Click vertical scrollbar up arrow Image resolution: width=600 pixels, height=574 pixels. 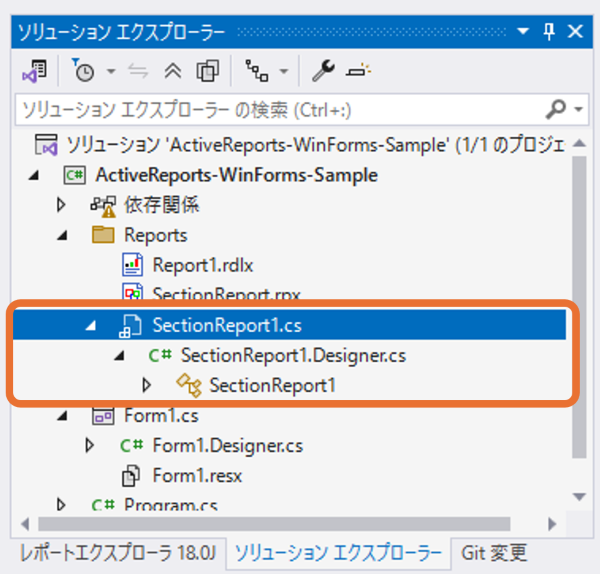(579, 144)
